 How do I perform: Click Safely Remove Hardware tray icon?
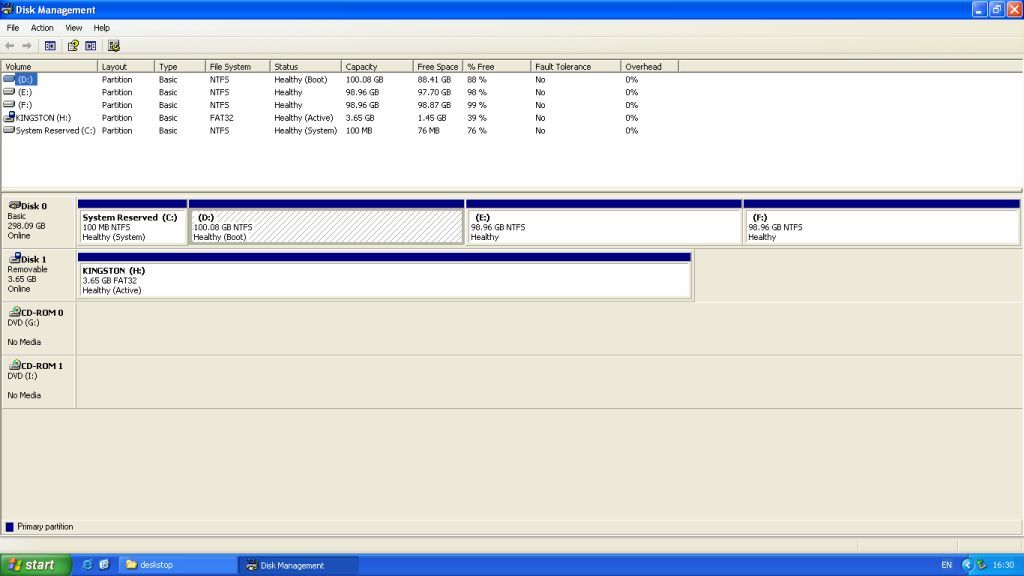point(981,565)
